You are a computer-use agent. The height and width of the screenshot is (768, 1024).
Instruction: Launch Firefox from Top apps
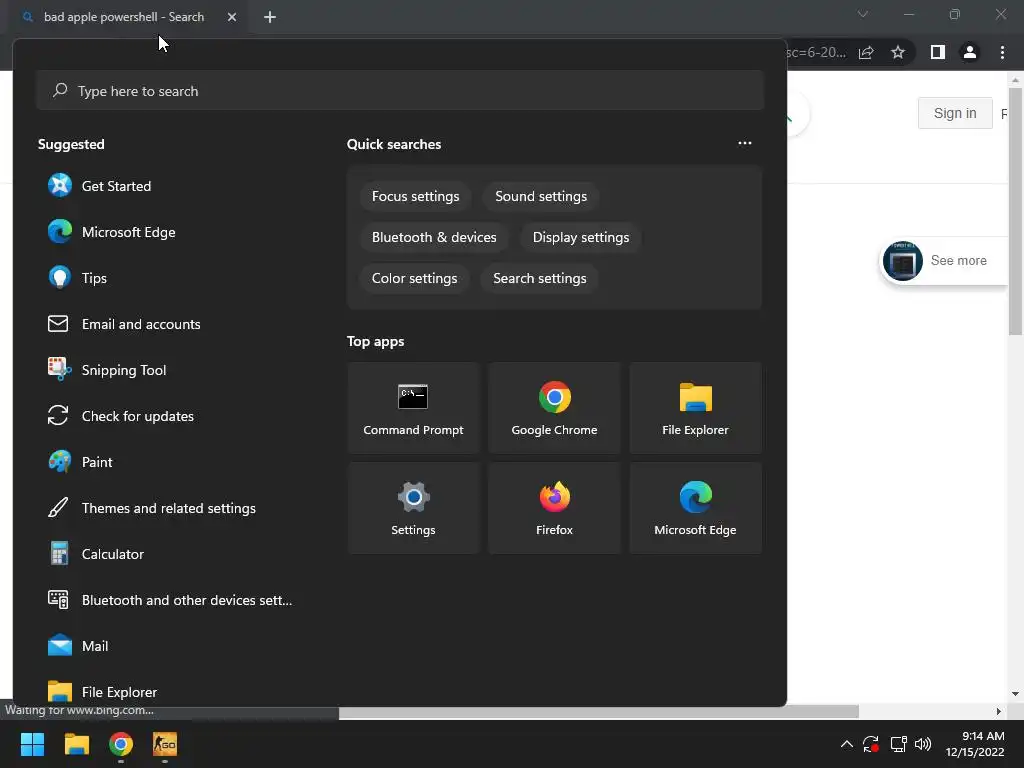554,508
